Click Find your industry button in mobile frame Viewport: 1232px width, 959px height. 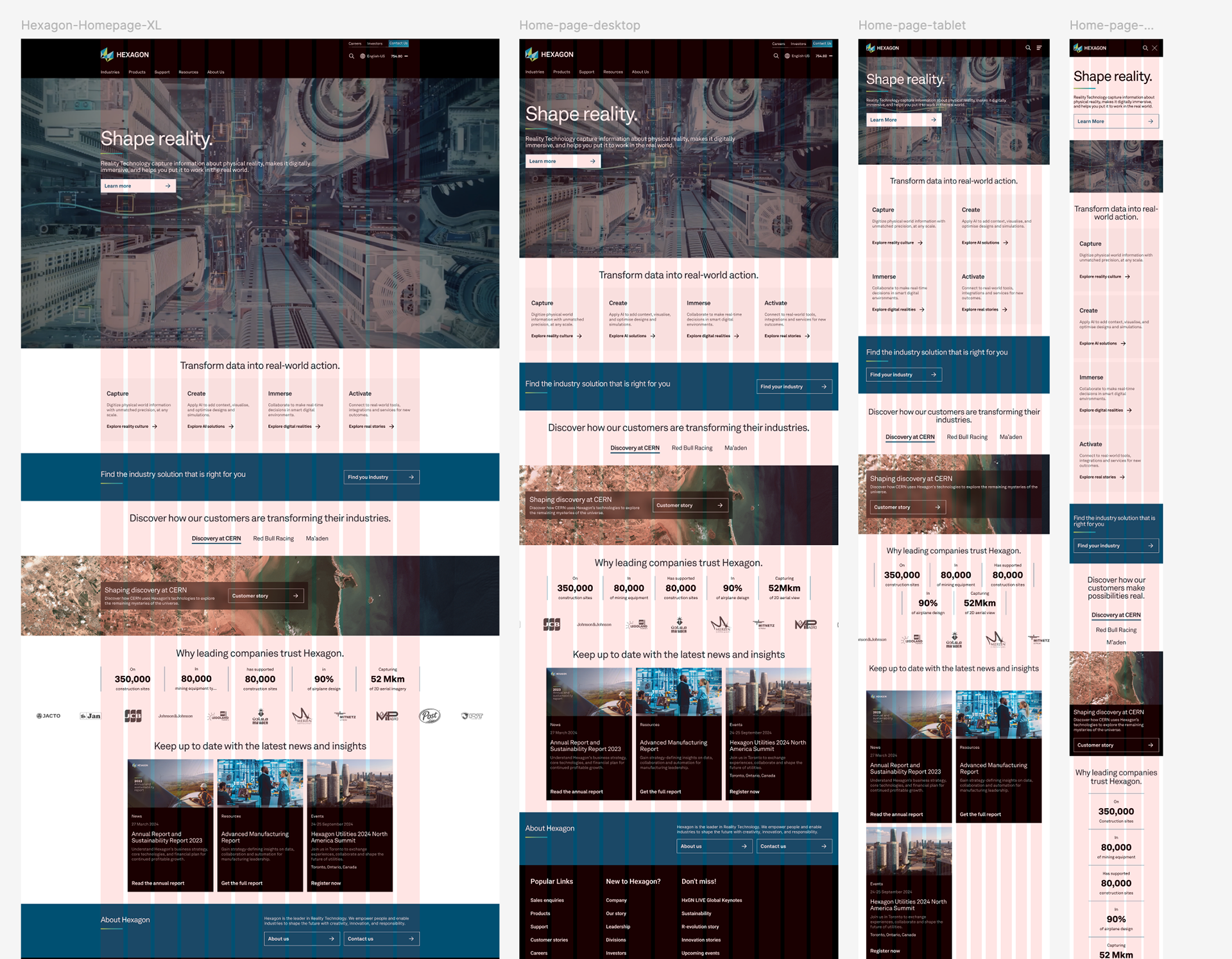point(1116,546)
